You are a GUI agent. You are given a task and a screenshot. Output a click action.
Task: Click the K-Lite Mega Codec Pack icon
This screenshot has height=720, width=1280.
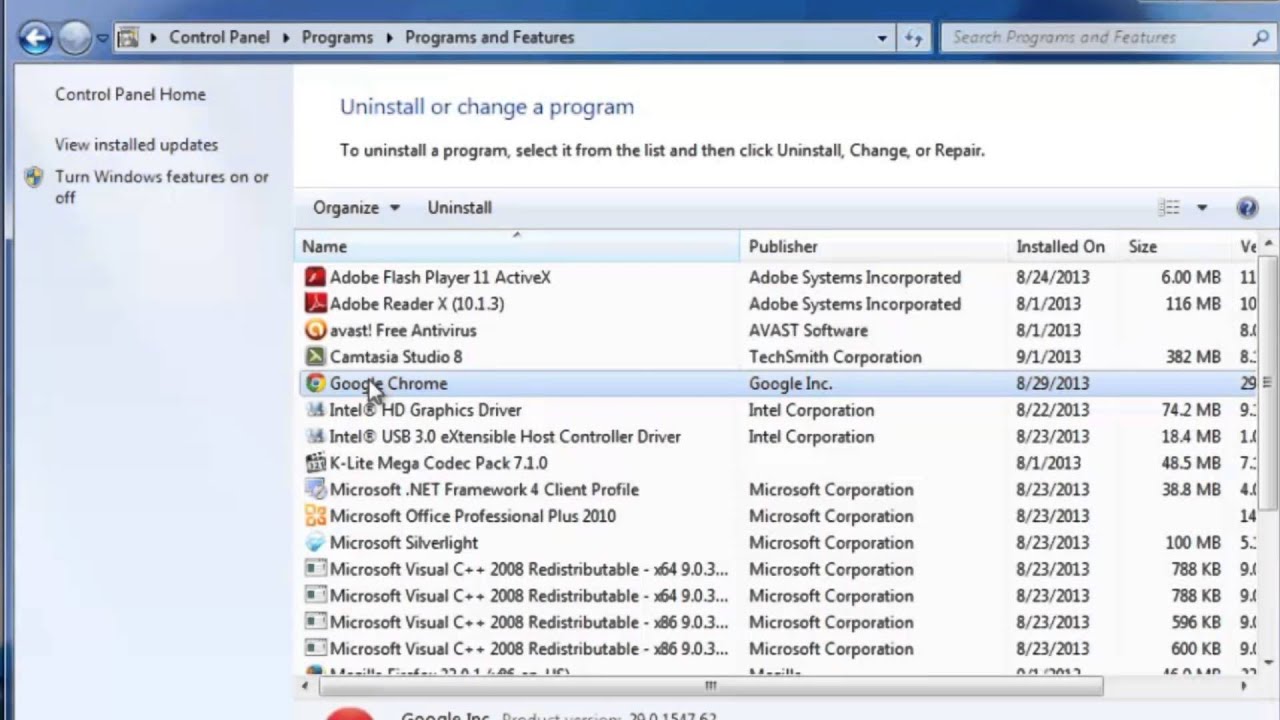(315, 463)
